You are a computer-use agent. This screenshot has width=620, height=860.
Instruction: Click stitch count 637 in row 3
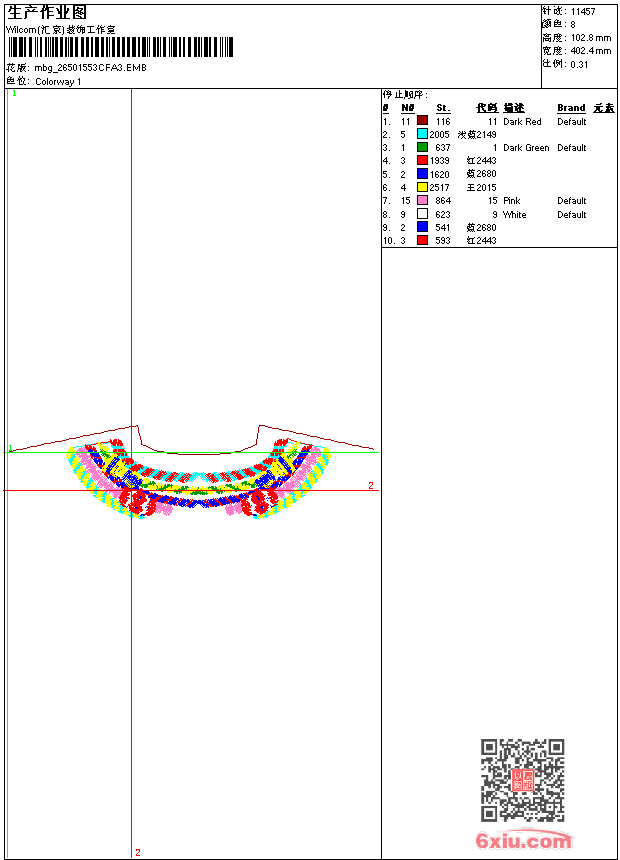pos(443,148)
